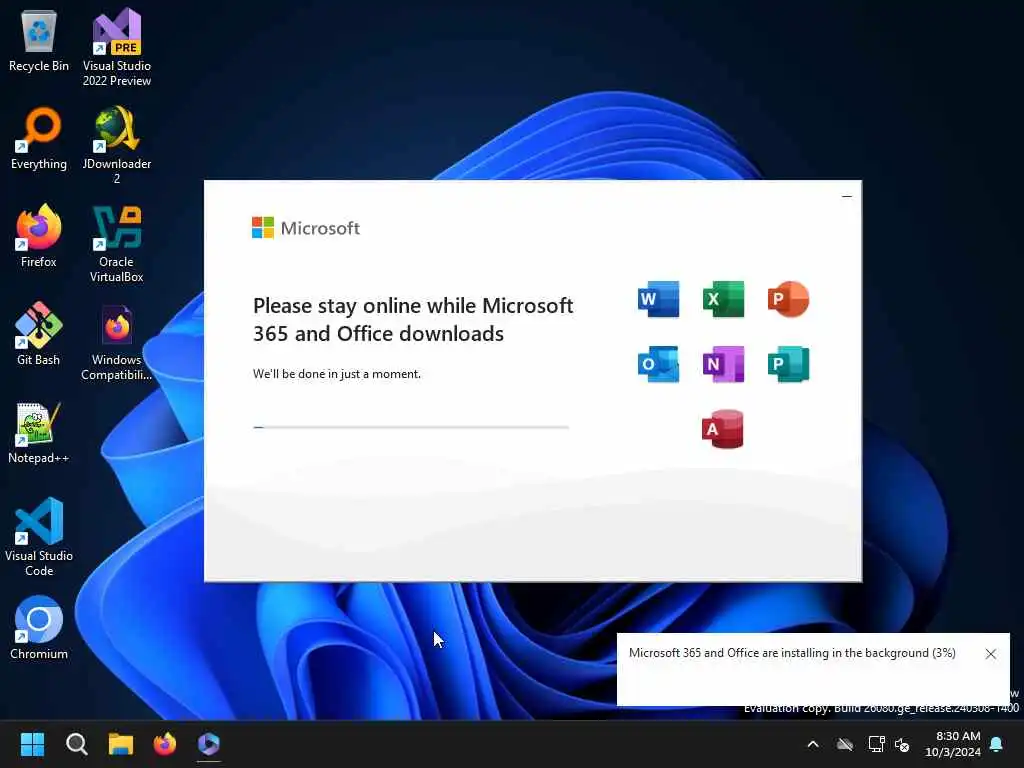Open the Recycle Bin desktop icon
Viewport: 1024px width, 768px height.
[x=39, y=40]
